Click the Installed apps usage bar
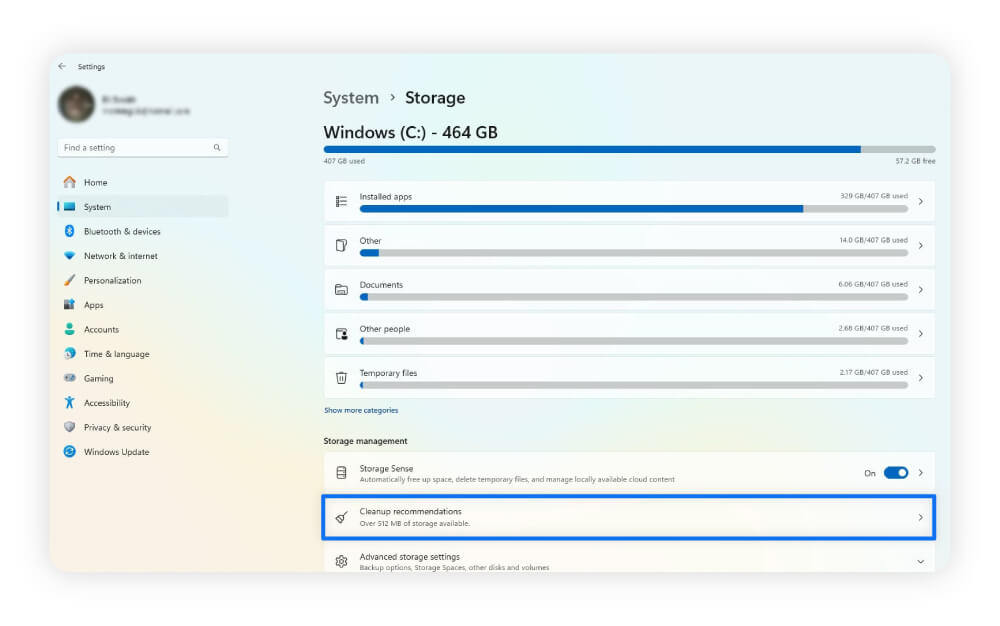Screen dimensions: 1000x626 click(633, 208)
